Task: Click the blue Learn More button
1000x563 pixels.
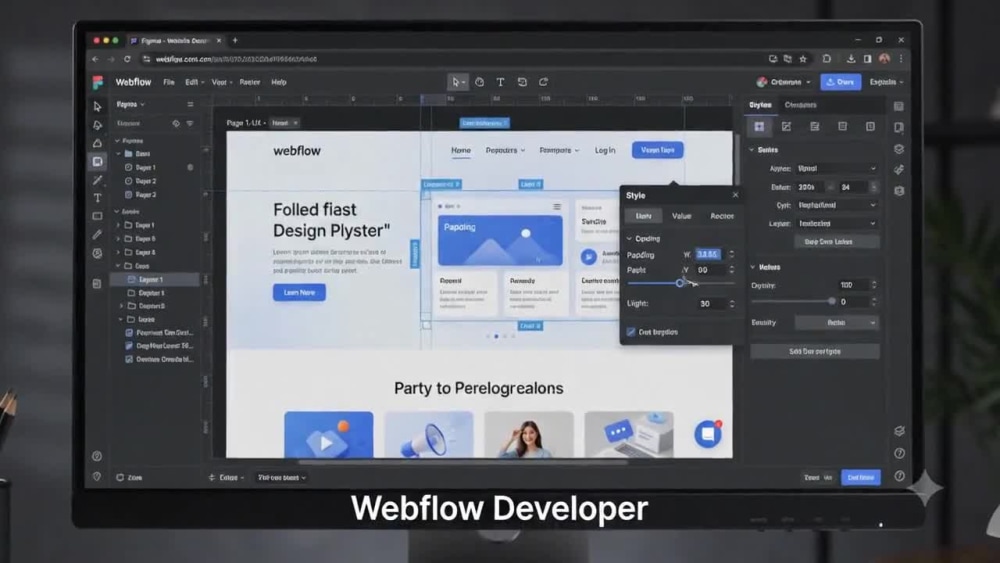Action: pos(299,293)
